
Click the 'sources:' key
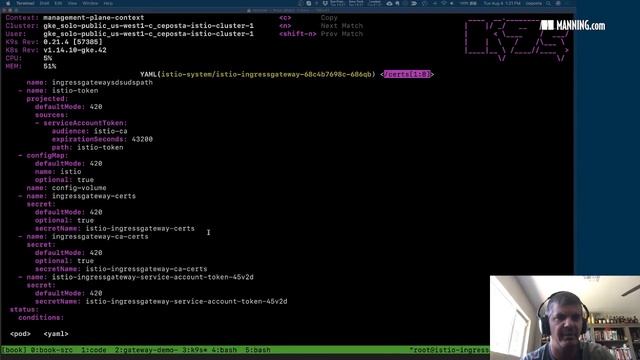51,115
